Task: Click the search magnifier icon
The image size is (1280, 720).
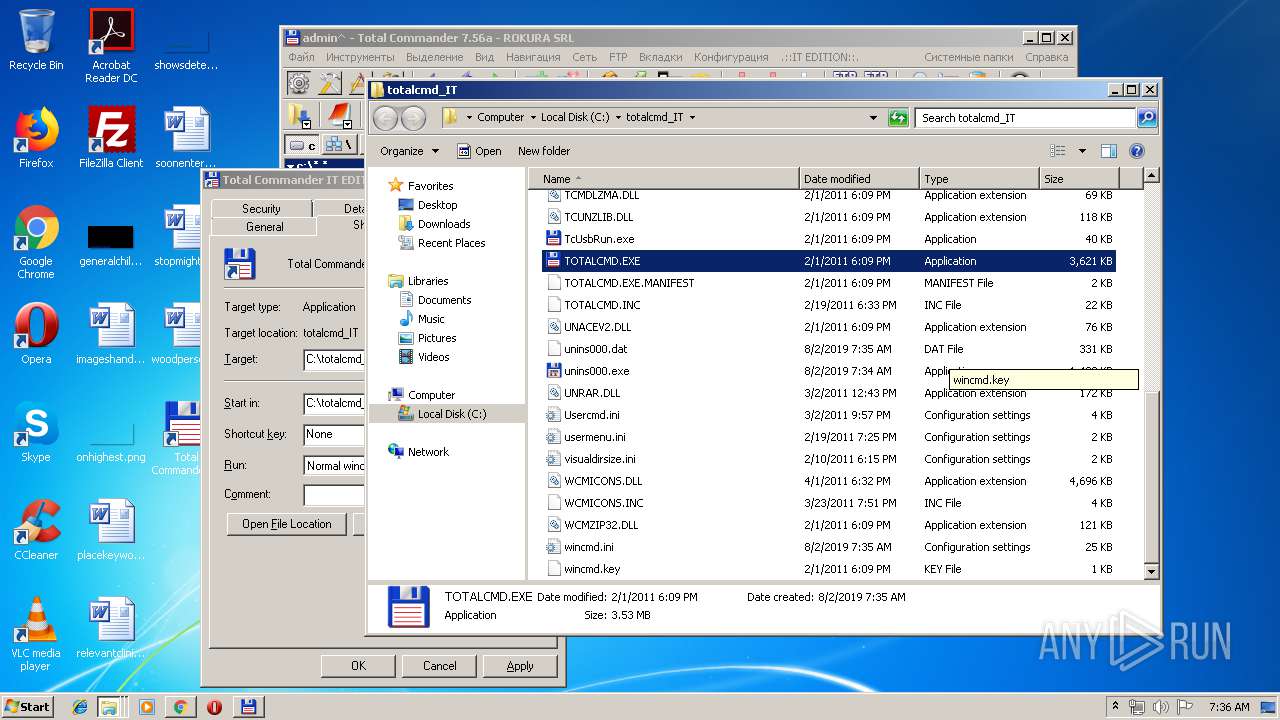Action: coord(1147,117)
